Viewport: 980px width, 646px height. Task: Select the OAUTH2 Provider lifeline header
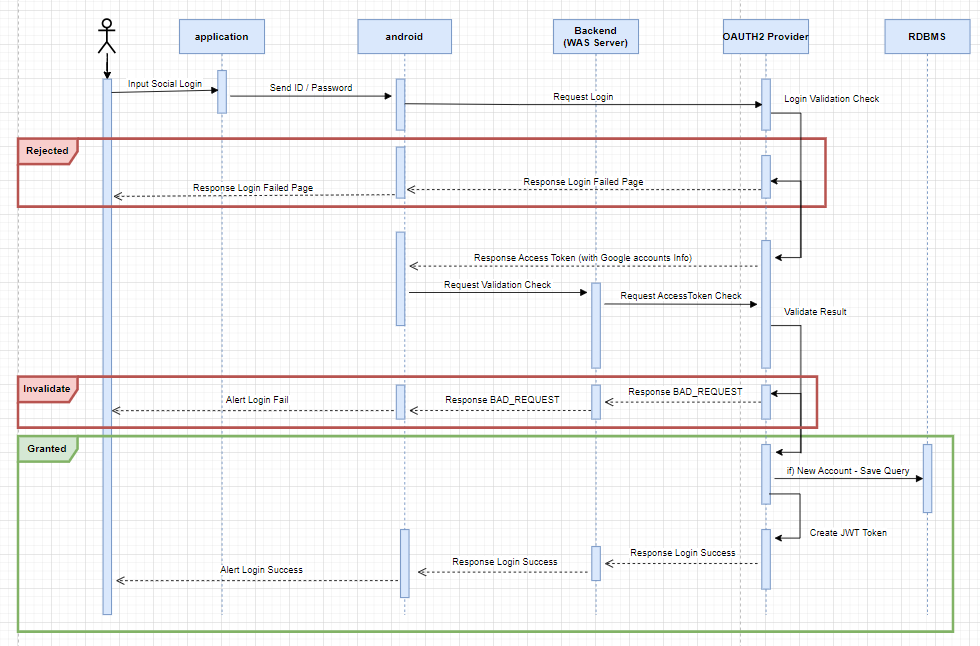pos(765,36)
